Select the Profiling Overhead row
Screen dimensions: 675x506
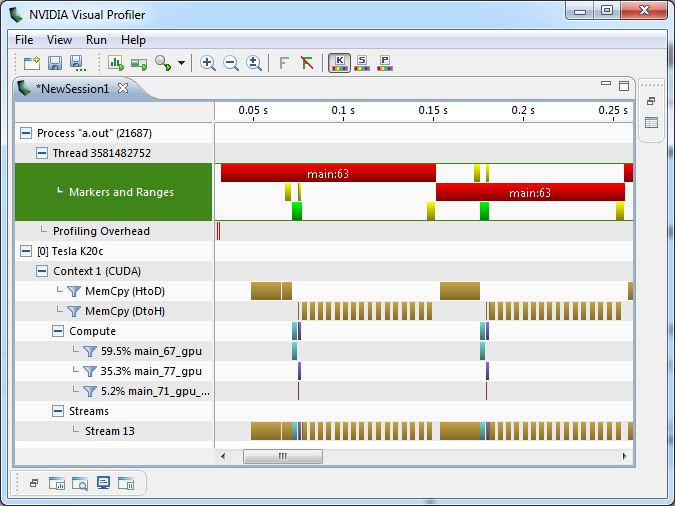point(114,231)
